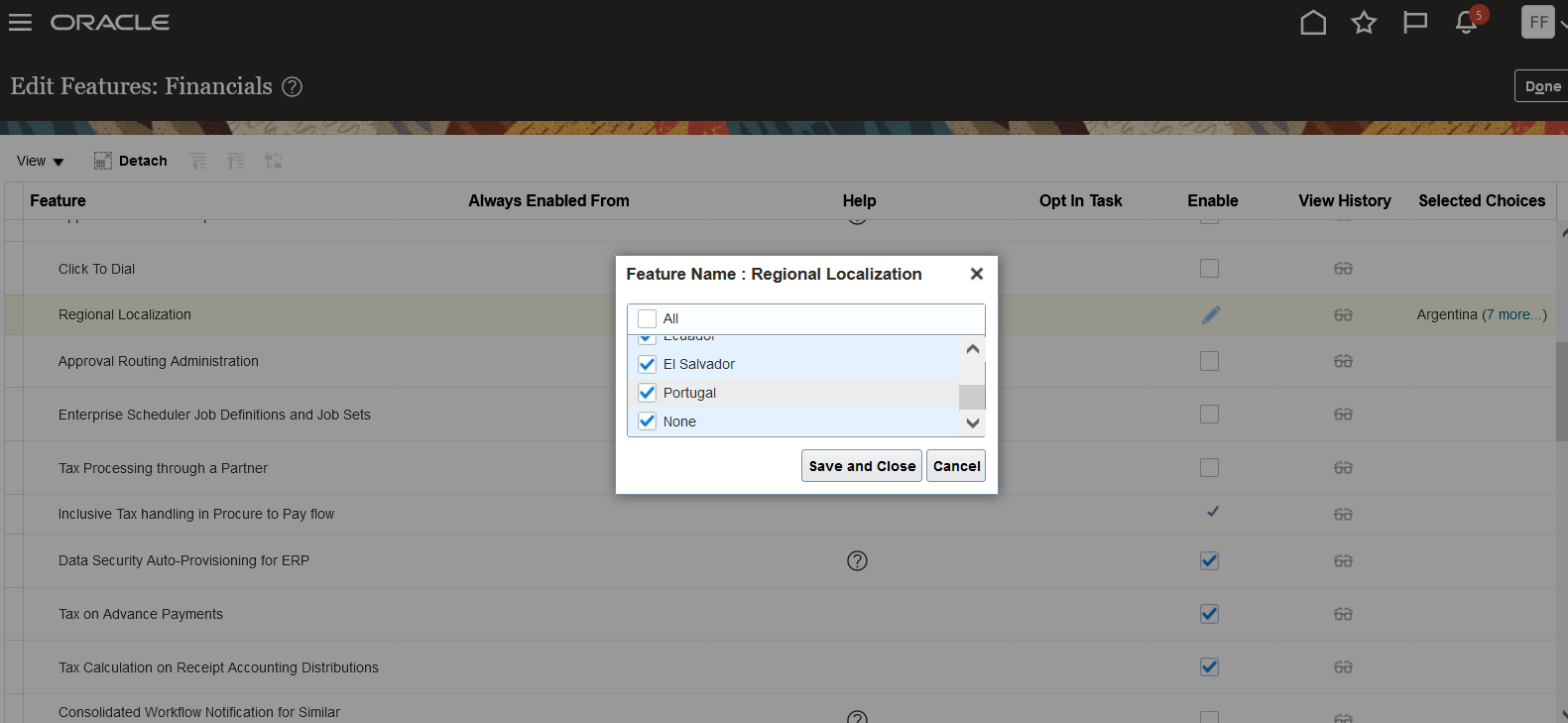This screenshot has height=723, width=1568.
Task: Open the View dropdown menu
Action: (40, 161)
